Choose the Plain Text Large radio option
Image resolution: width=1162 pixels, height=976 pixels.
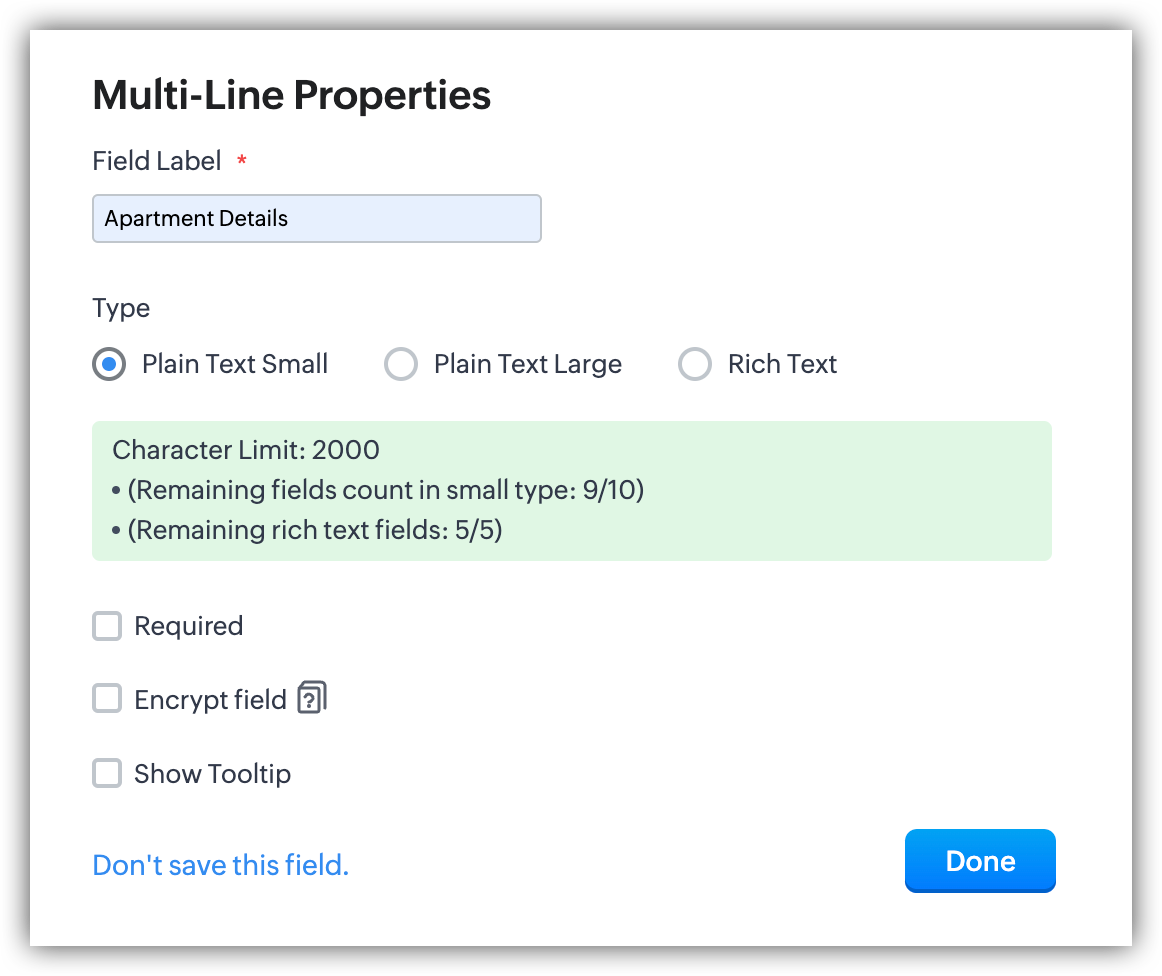click(401, 364)
